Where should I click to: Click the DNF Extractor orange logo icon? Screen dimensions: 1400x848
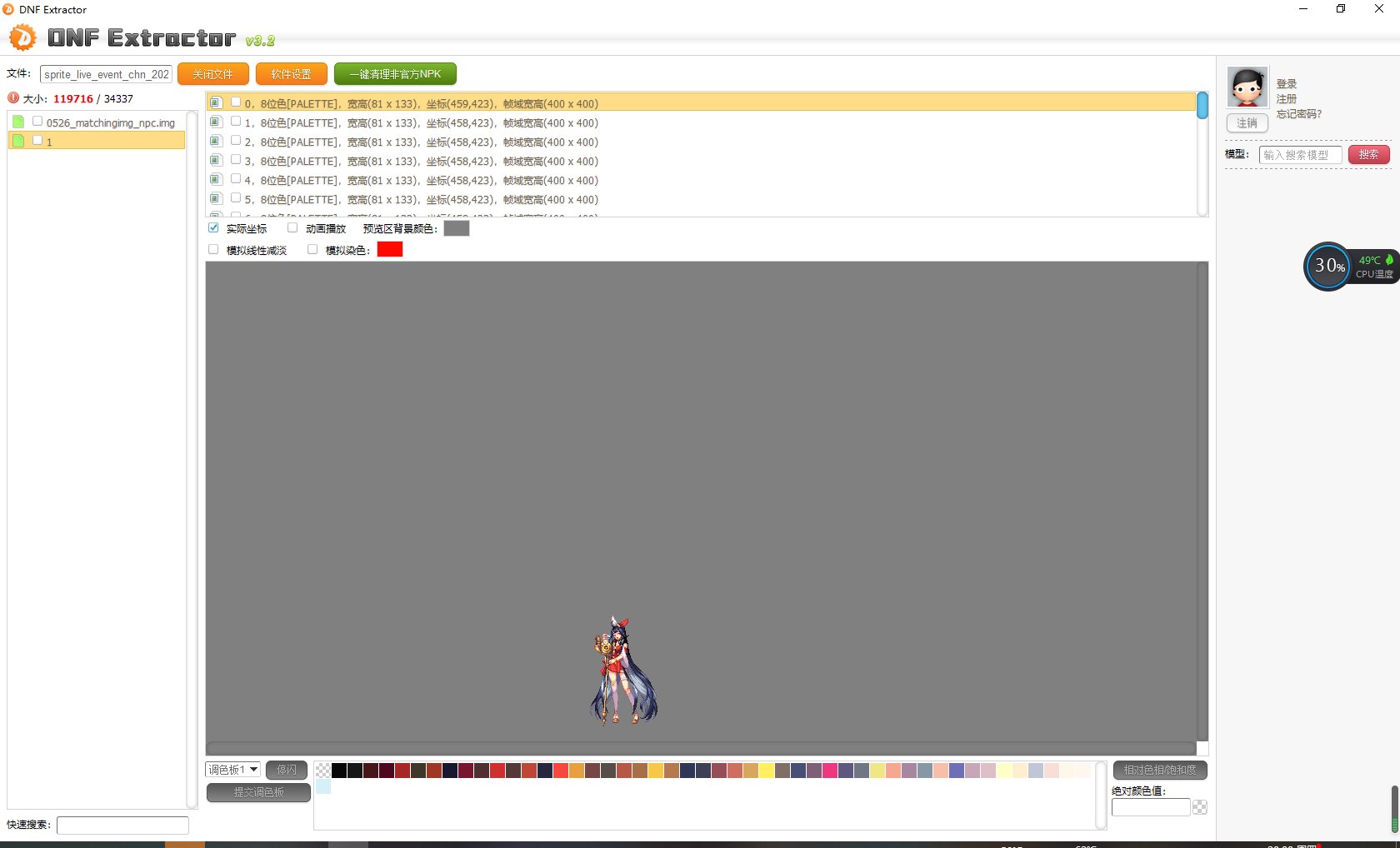pyautogui.click(x=22, y=37)
